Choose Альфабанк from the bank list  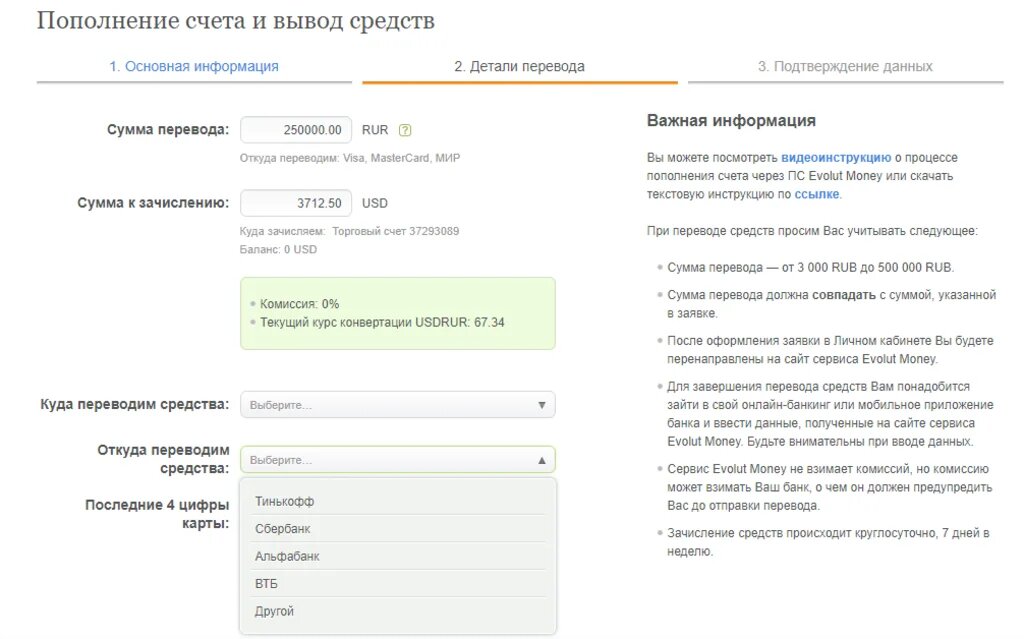398,556
